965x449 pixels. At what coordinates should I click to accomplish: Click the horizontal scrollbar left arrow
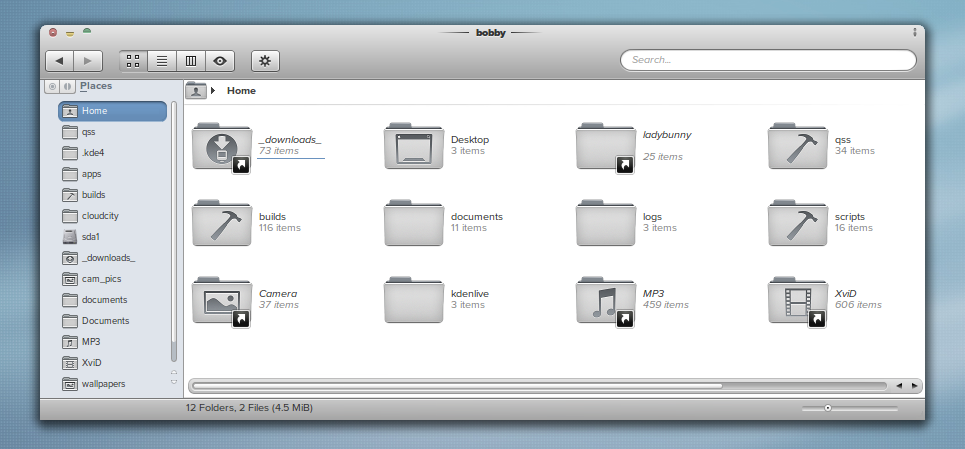pyautogui.click(x=899, y=386)
